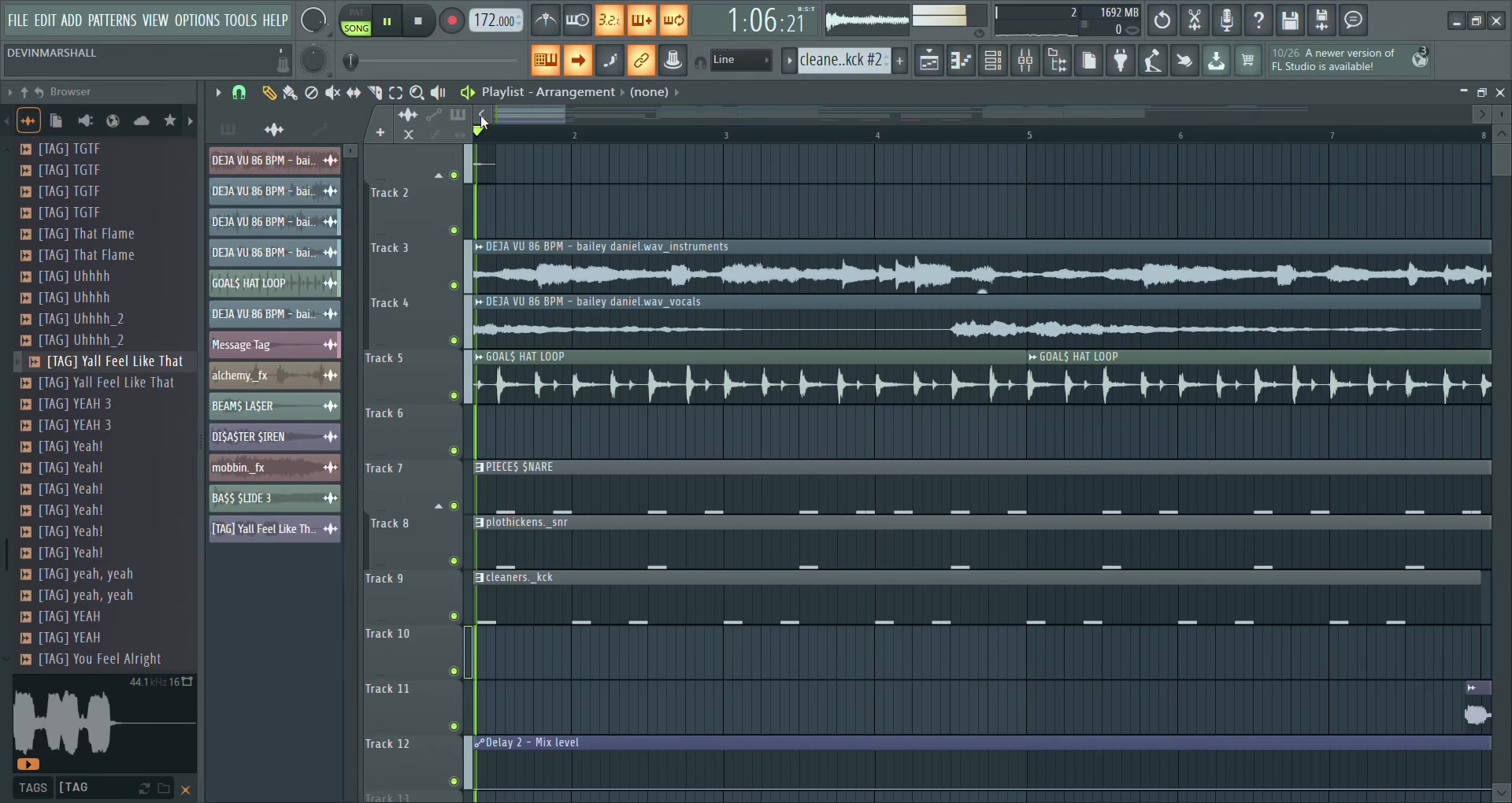Open the Mixer icon
This screenshot has height=803, width=1512.
tap(1026, 61)
